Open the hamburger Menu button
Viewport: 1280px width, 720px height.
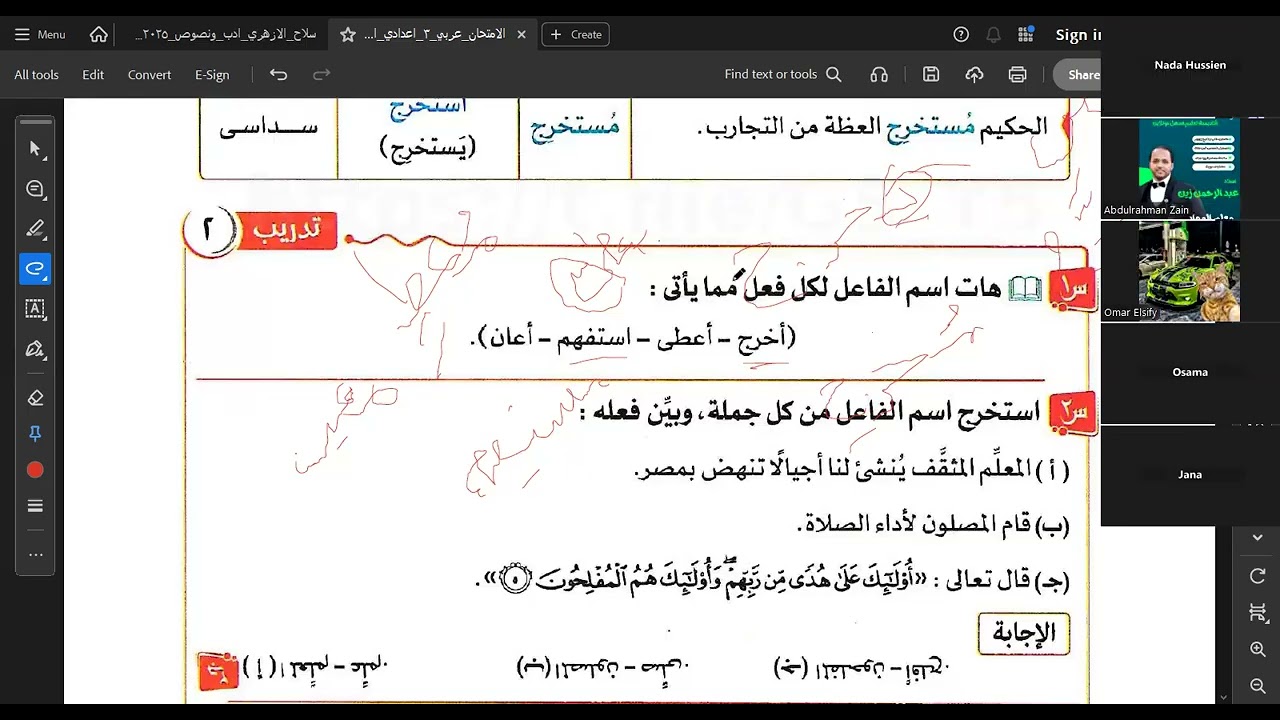(40, 34)
